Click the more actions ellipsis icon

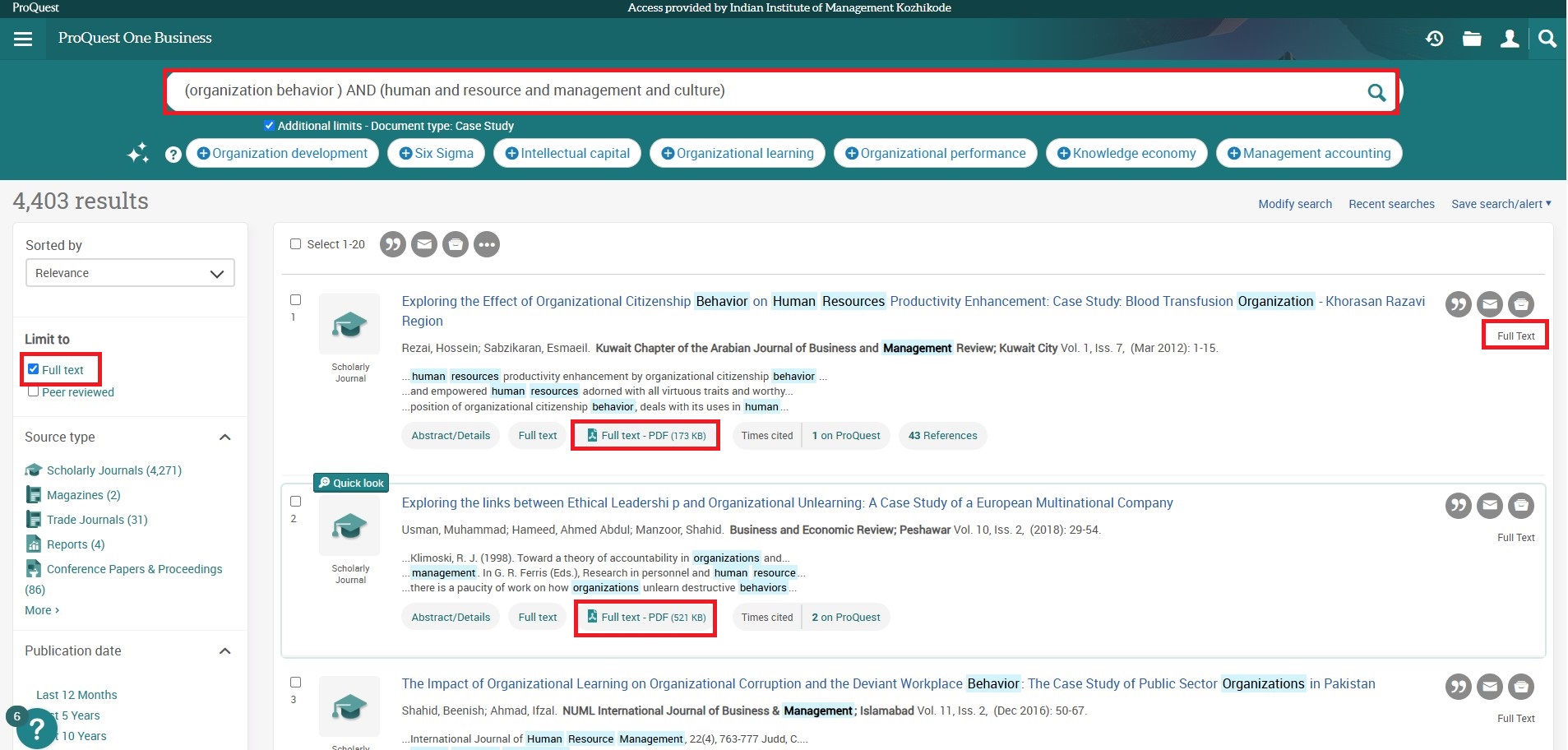[487, 244]
